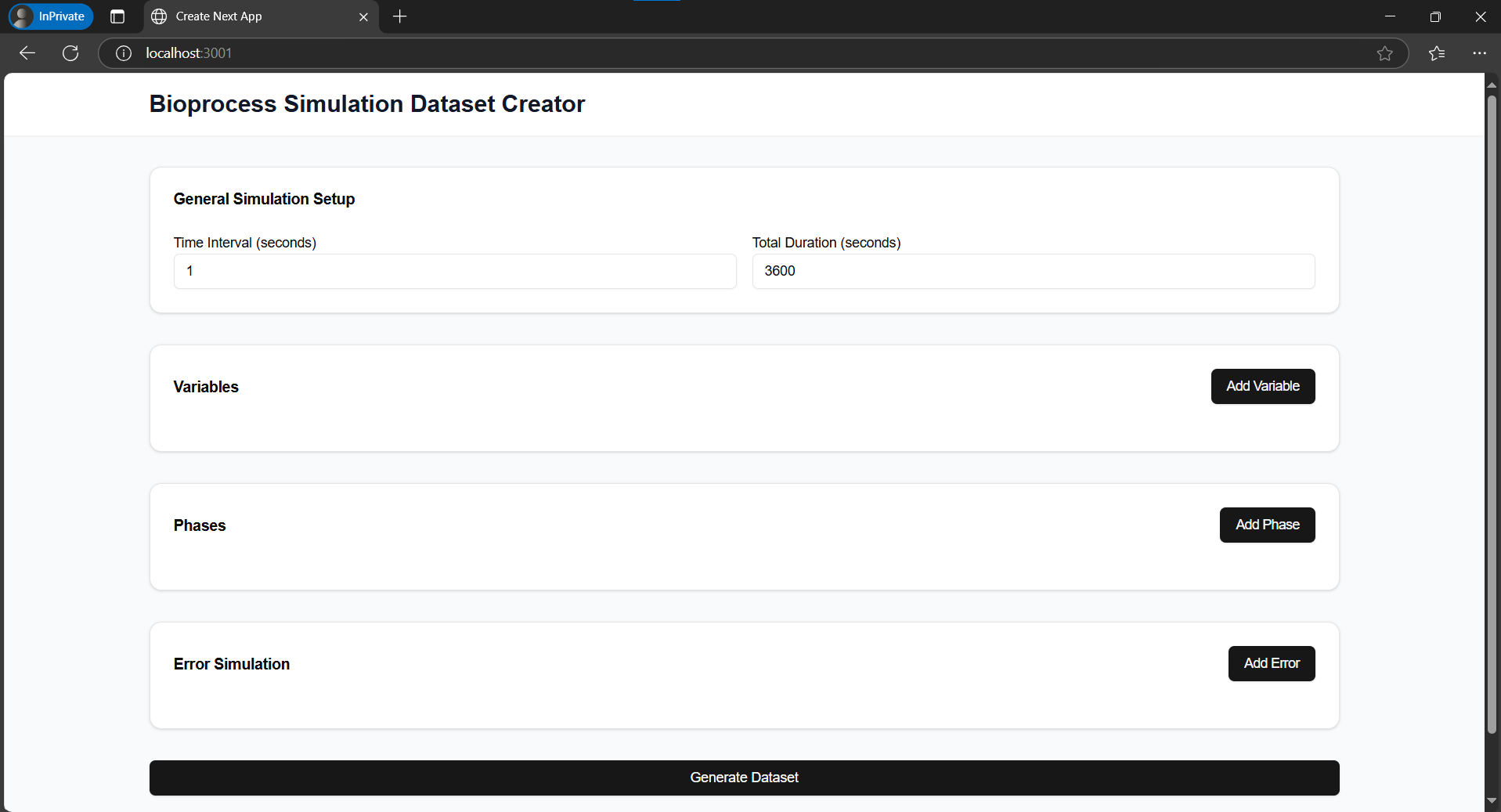Minimize the browser window
1501x812 pixels.
[x=1390, y=16]
